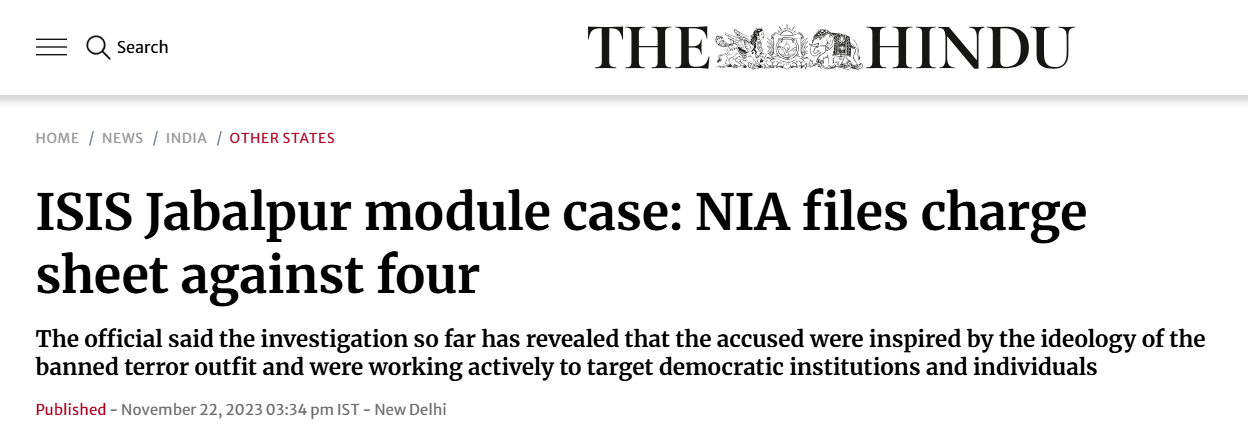Select the OTHER STATES breadcrumb
1248x437 pixels.
(282, 138)
